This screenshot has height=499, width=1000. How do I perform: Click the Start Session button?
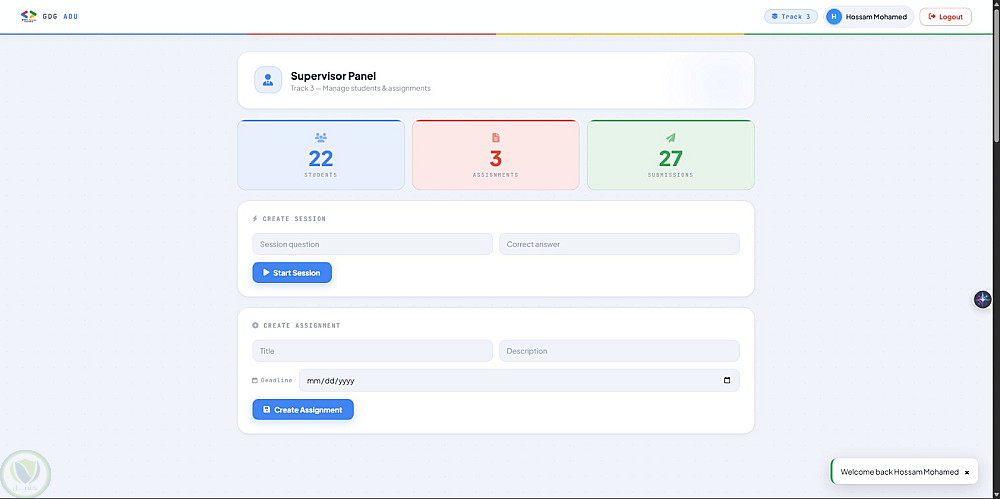[292, 272]
